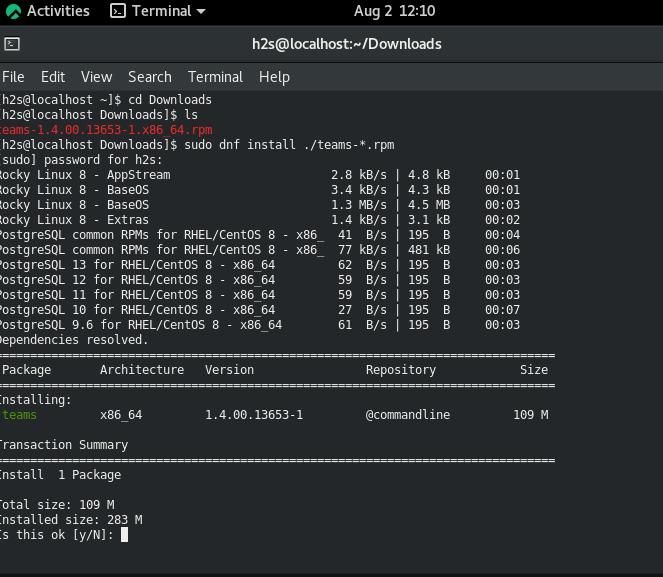Click the cursor after the 'Is this ok [y/N]' prompt
This screenshot has width=663, height=577.
click(124, 535)
